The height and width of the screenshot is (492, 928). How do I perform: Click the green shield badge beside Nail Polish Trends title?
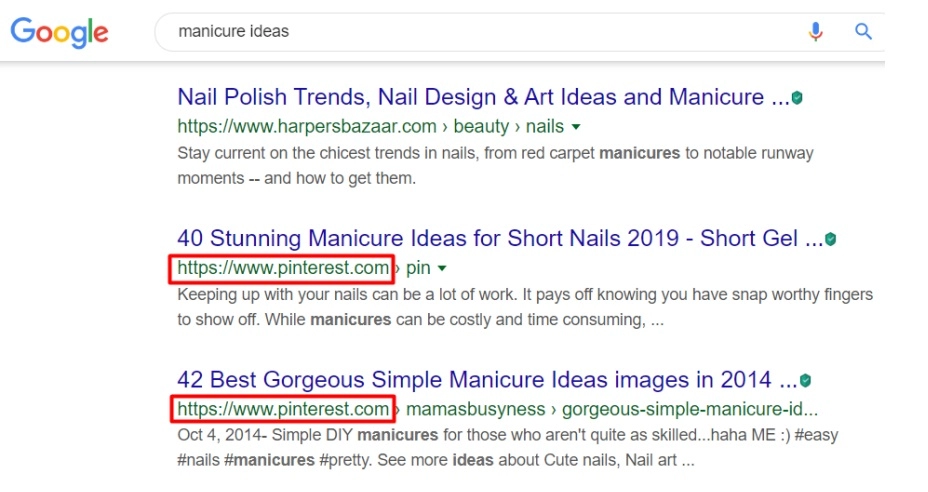coord(797,98)
